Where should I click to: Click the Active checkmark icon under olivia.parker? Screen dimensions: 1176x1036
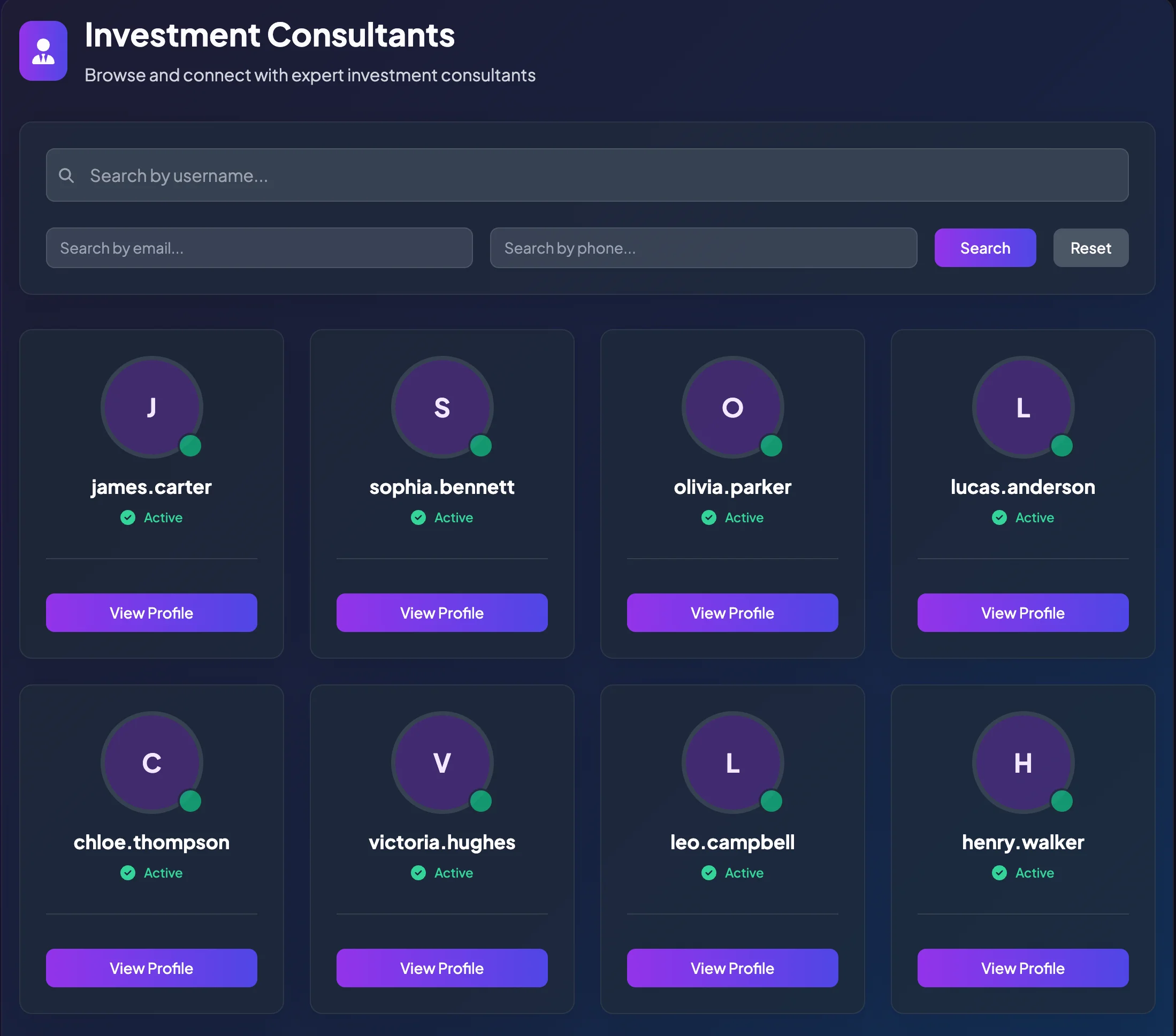[x=709, y=517]
